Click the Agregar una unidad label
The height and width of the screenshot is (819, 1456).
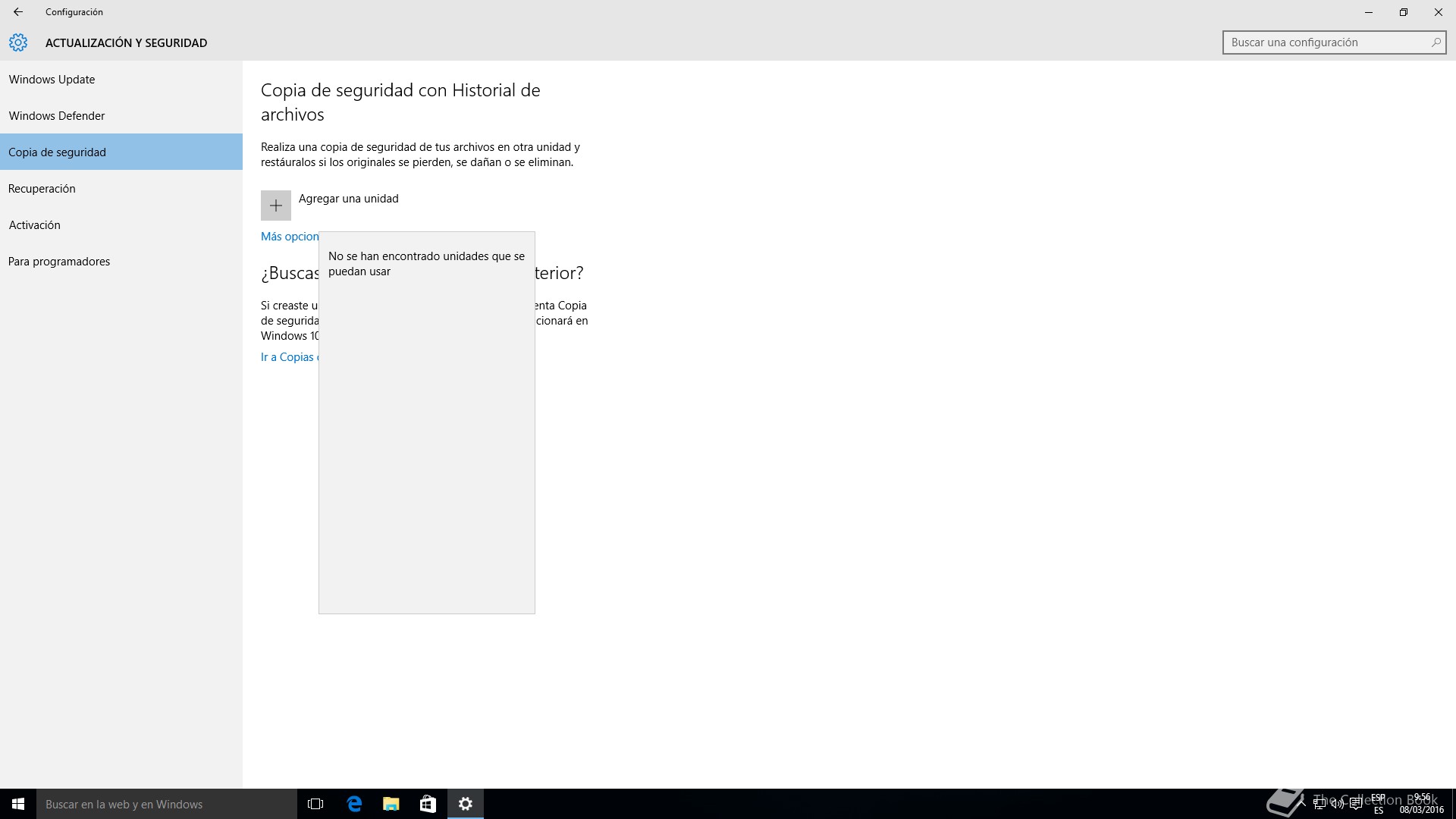point(349,199)
